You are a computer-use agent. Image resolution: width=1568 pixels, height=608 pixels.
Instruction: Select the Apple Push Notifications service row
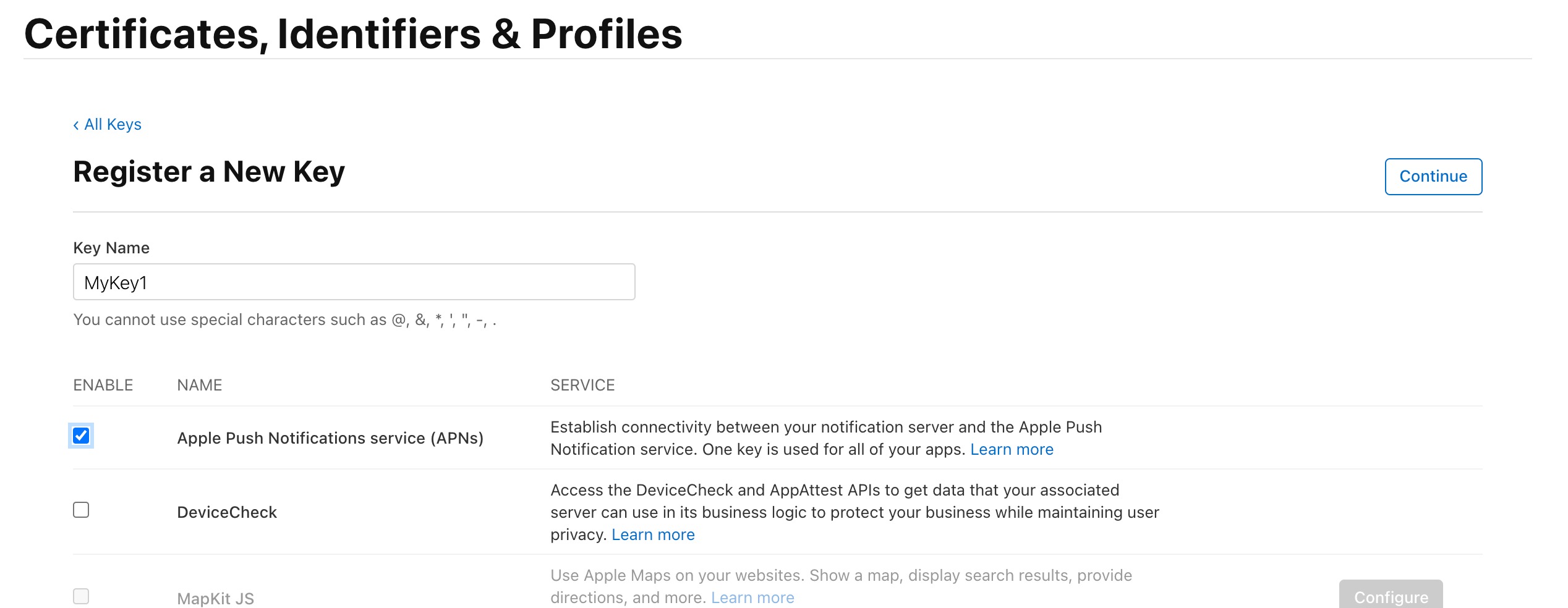pyautogui.click(x=331, y=437)
